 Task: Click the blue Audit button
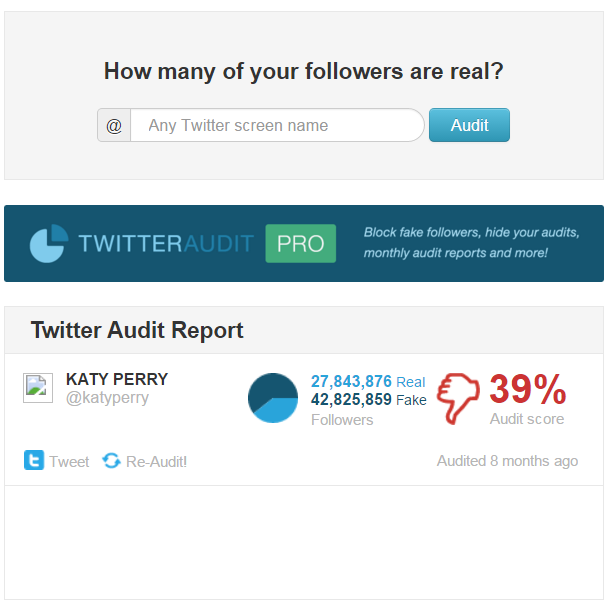pos(469,125)
